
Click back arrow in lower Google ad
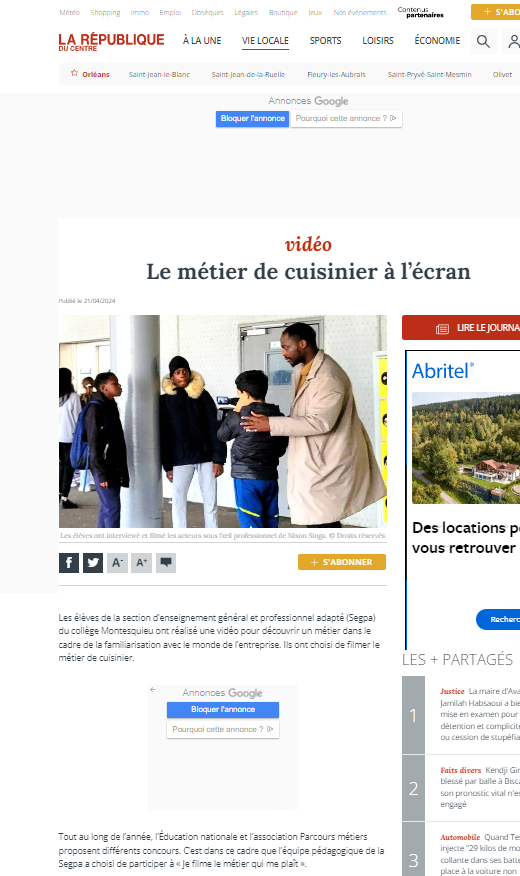click(x=152, y=689)
